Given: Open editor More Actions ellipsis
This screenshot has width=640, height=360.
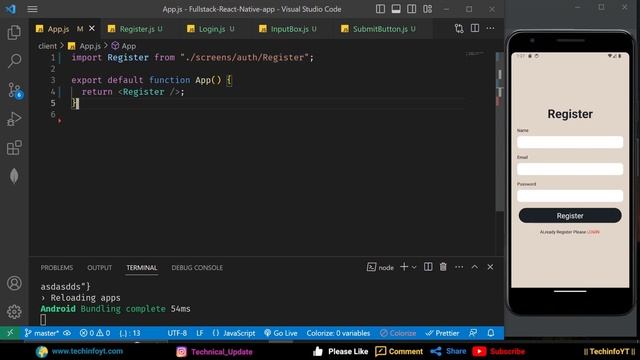Looking at the screenshot, I should click(490, 28).
